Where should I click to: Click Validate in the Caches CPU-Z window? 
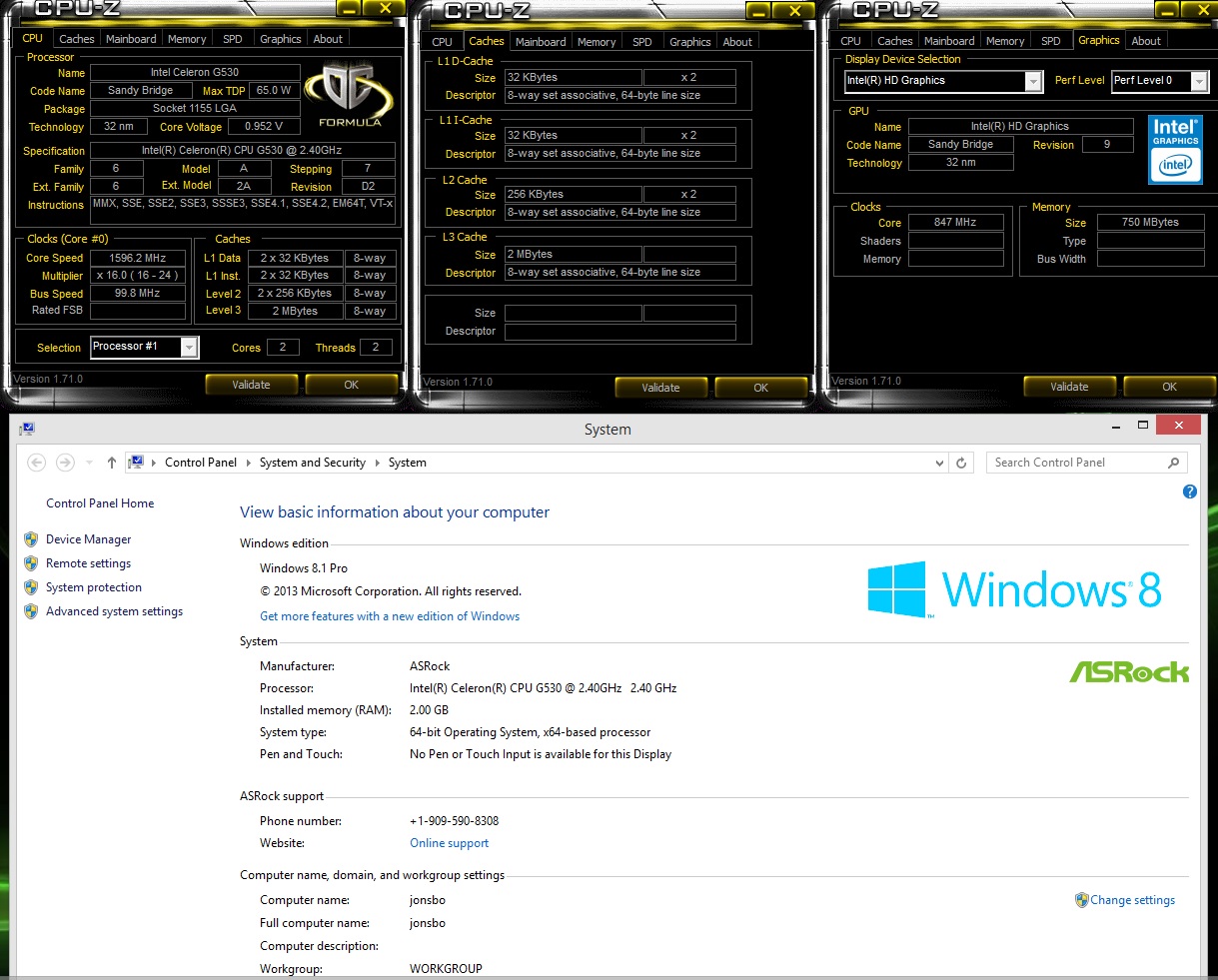pos(660,388)
